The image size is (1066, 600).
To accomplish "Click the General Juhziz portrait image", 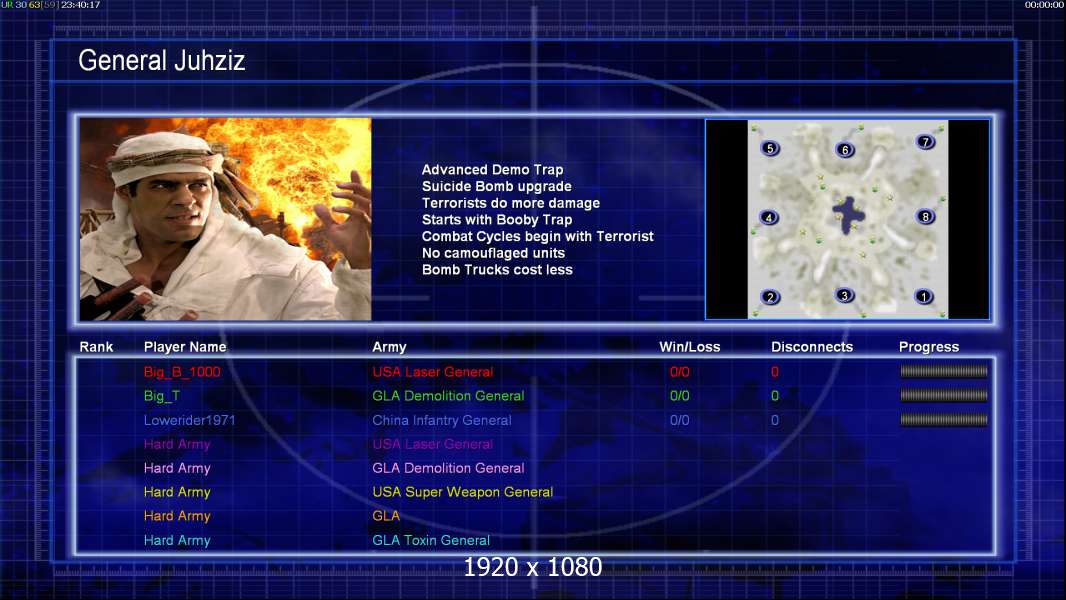I will click(226, 219).
